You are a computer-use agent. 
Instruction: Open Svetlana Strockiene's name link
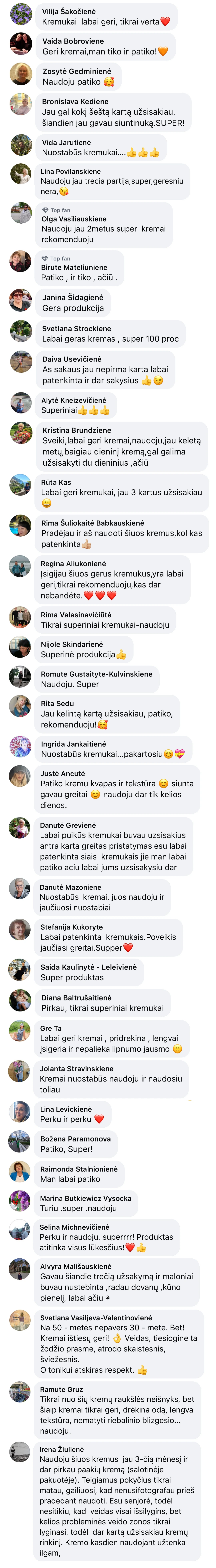click(x=76, y=329)
